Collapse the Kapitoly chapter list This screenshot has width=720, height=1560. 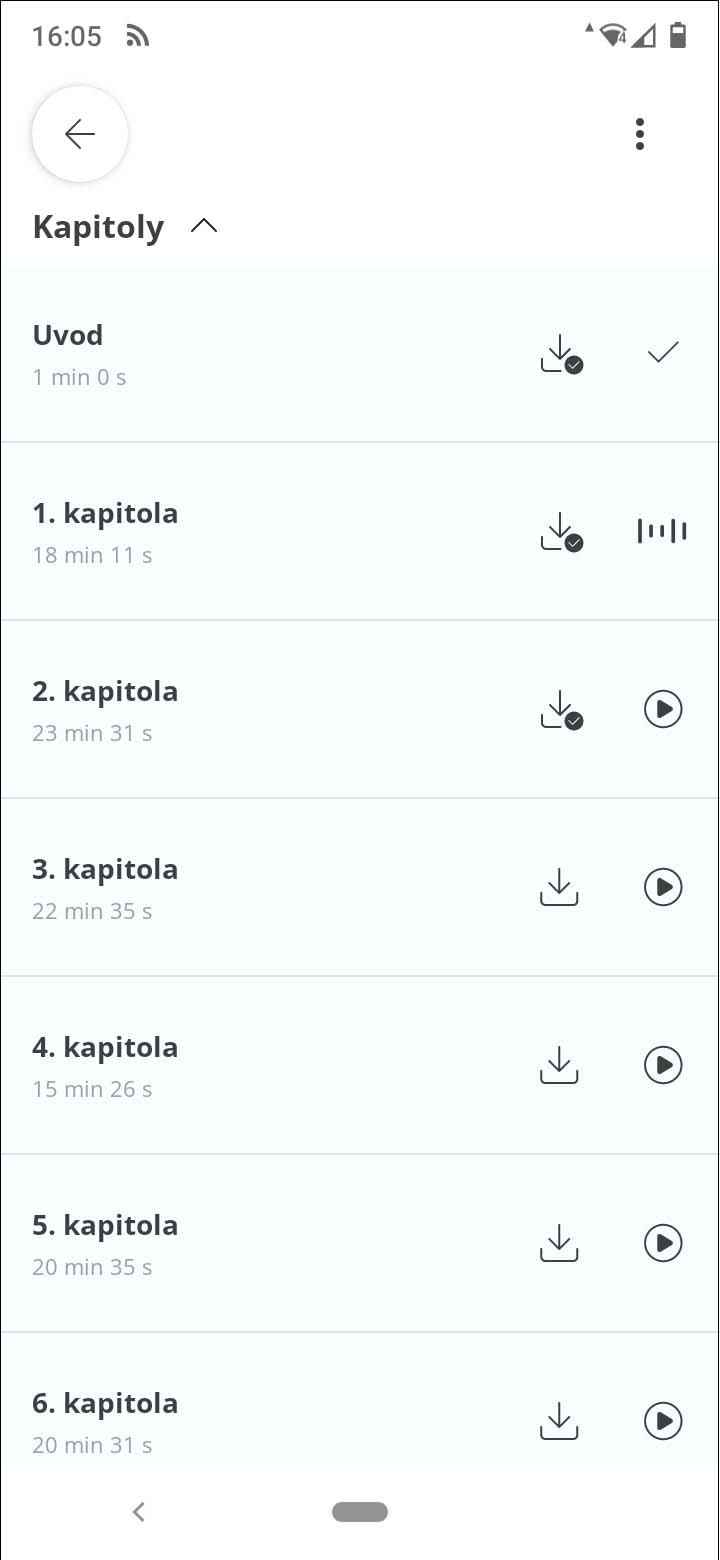pos(204,227)
